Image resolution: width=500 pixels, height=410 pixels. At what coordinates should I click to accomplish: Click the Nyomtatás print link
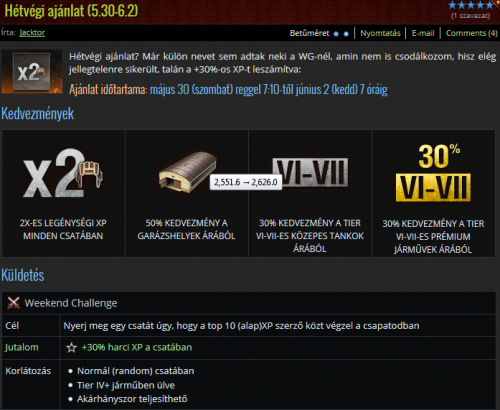pyautogui.click(x=380, y=33)
